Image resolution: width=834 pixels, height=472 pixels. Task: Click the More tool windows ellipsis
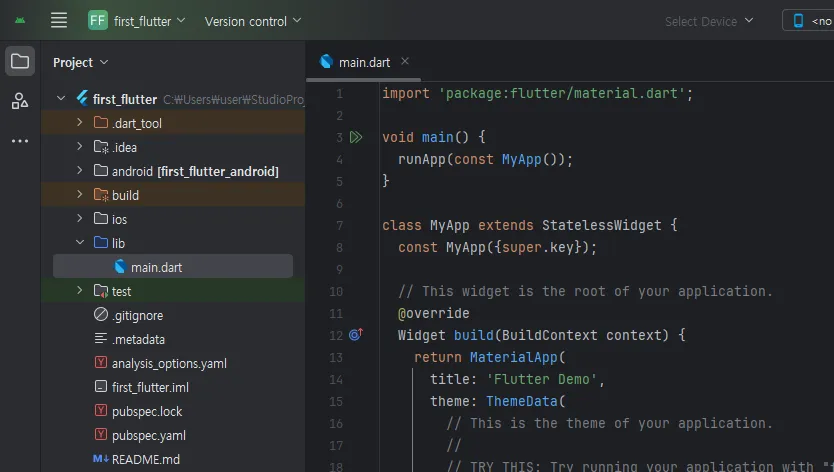pyautogui.click(x=20, y=141)
